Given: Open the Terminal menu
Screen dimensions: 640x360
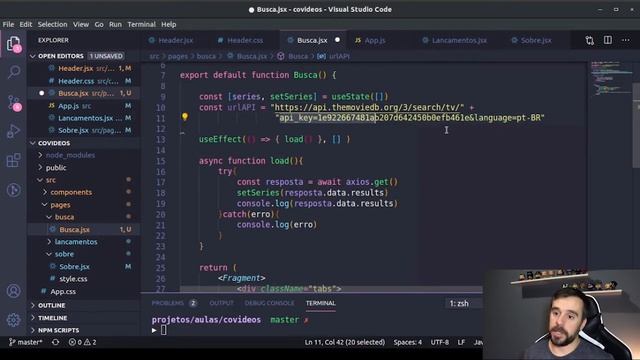Looking at the screenshot, I should pyautogui.click(x=141, y=24).
